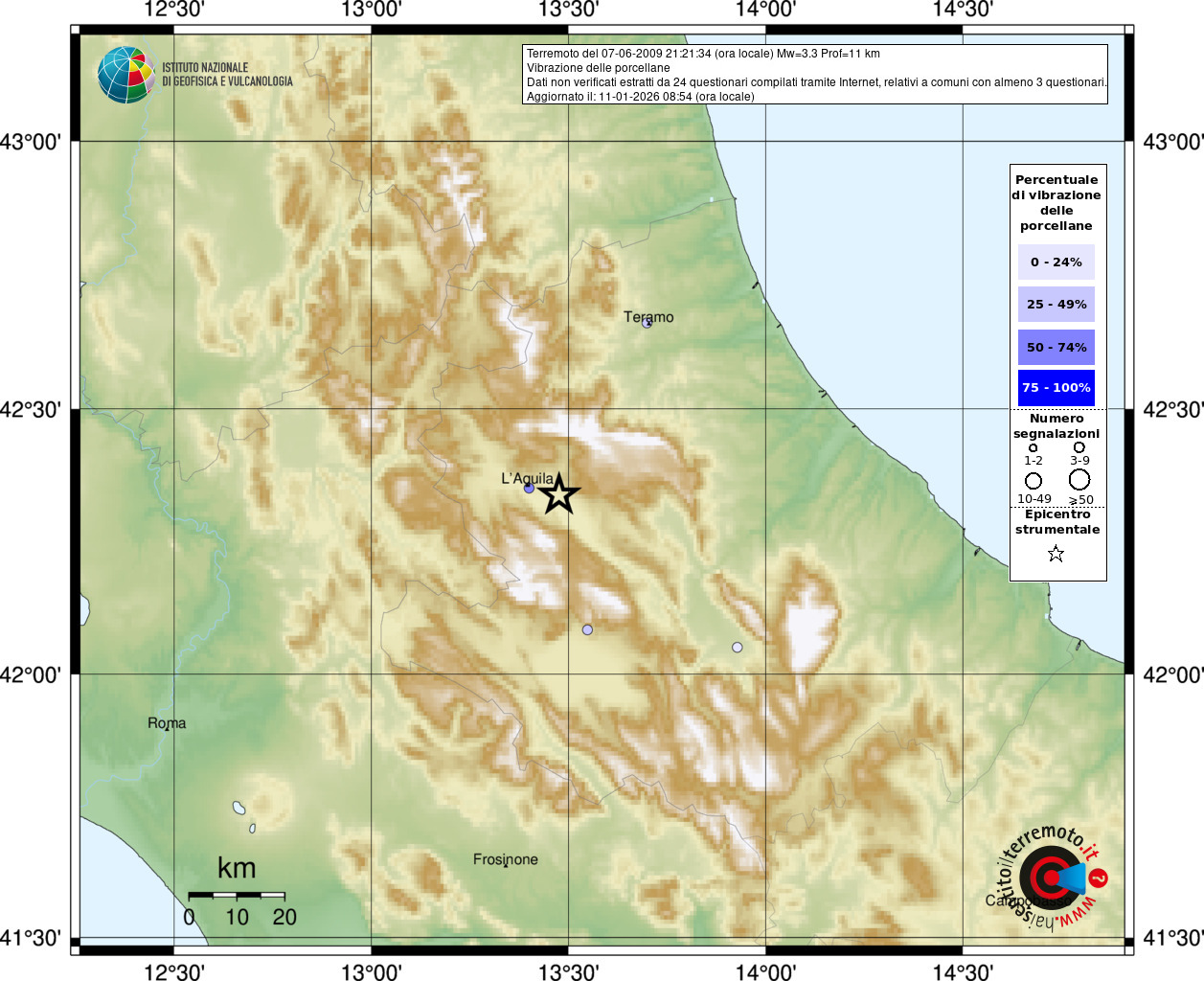The height and width of the screenshot is (981, 1204).
Task: Click the Teramo report circle marker
Action: pos(647,323)
